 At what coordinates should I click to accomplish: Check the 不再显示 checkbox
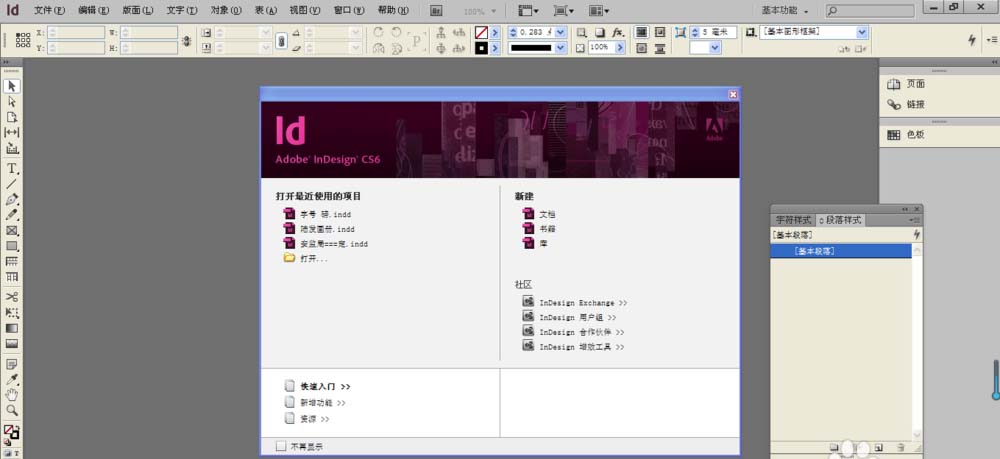click(281, 446)
